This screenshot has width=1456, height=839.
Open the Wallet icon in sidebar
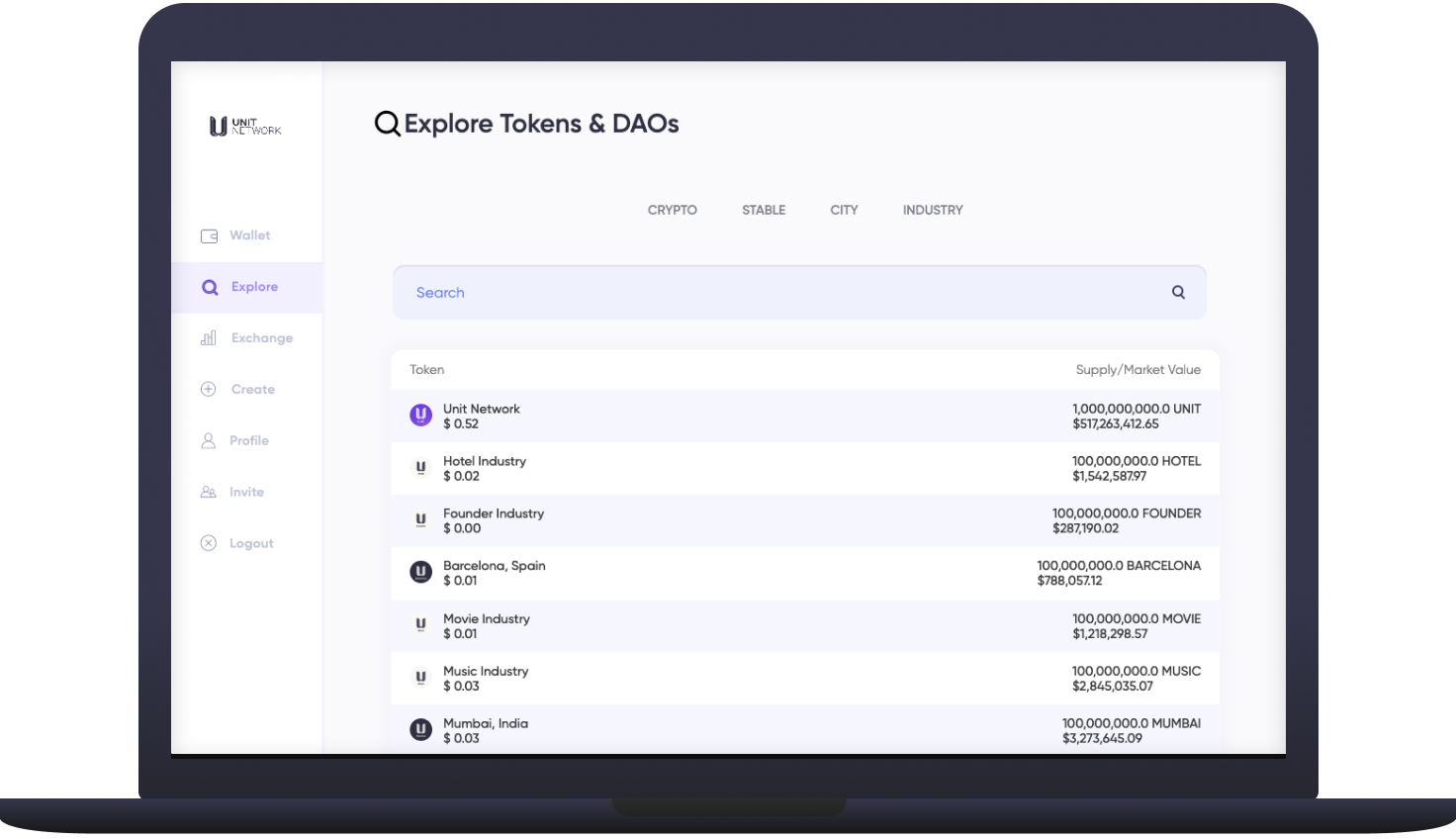point(209,235)
